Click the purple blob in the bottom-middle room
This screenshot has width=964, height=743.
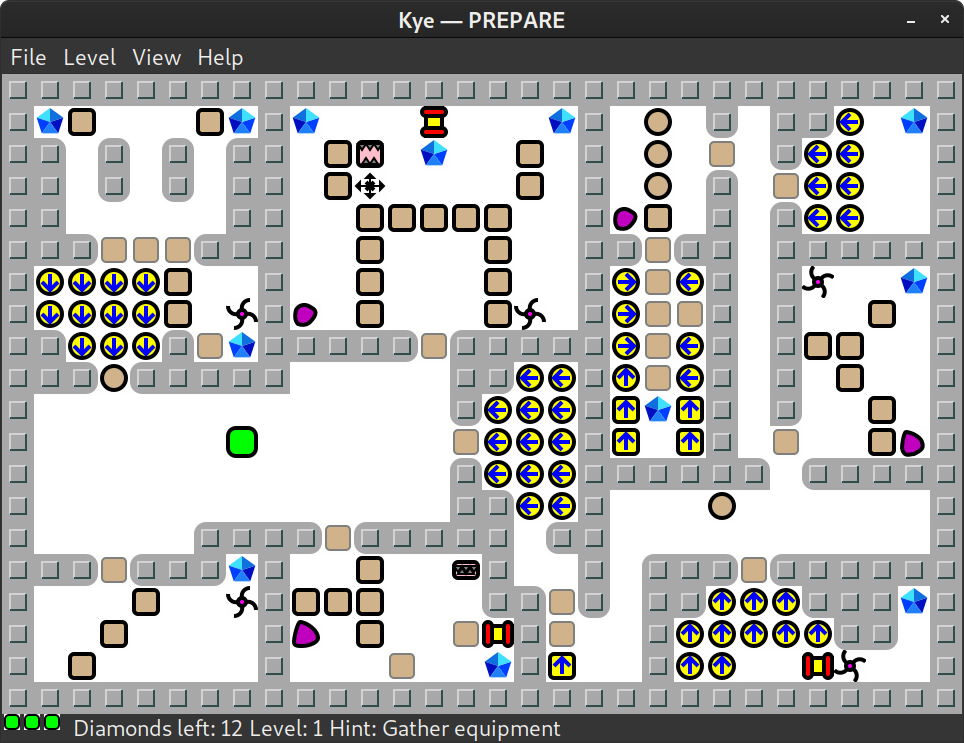coord(305,634)
